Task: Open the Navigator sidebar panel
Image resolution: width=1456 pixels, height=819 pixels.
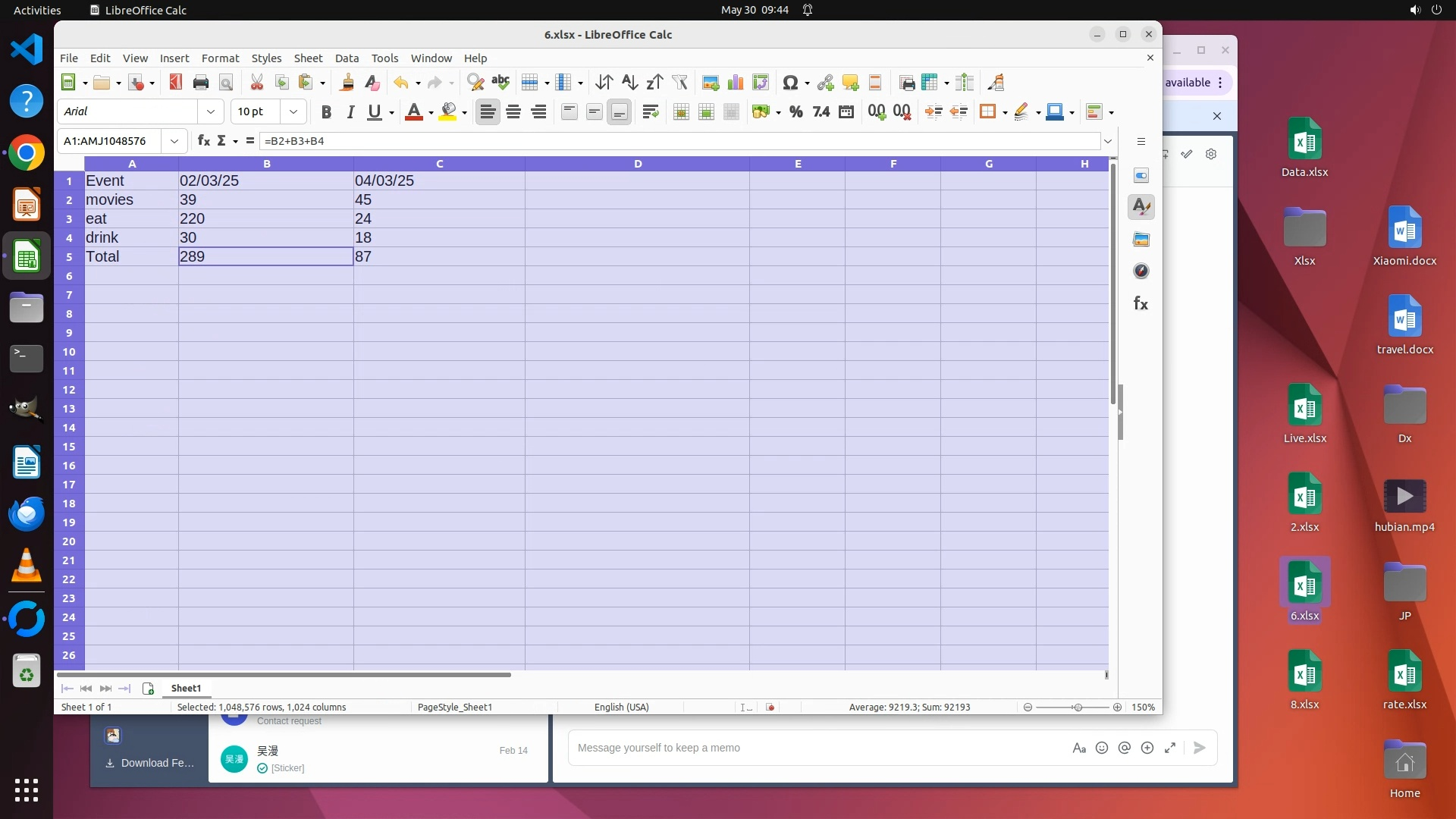Action: (1141, 271)
